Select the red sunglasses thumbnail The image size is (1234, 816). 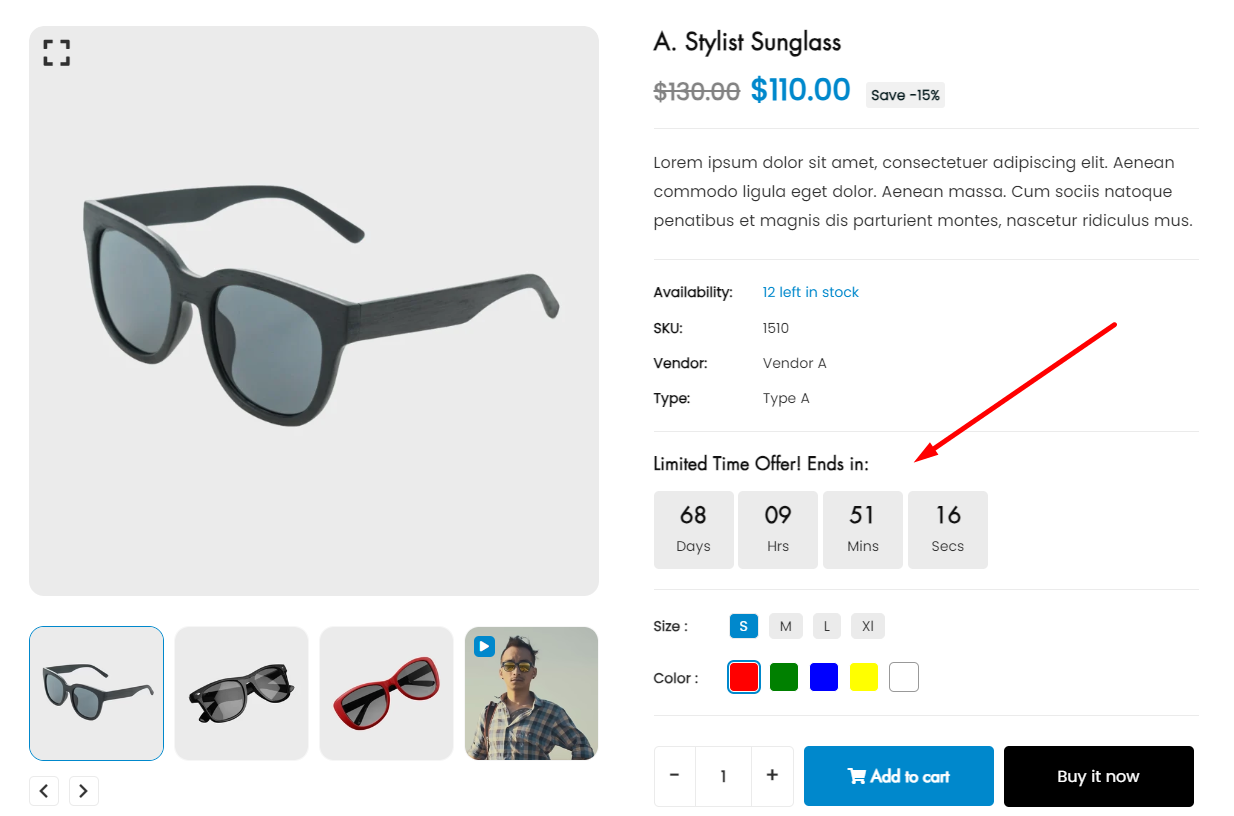(387, 693)
